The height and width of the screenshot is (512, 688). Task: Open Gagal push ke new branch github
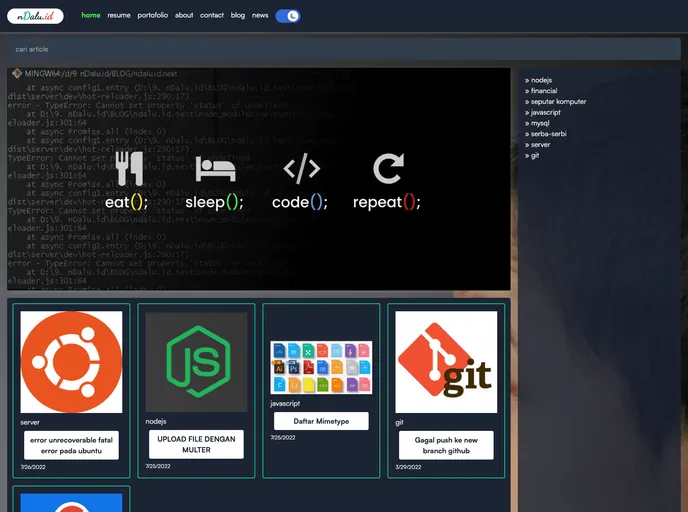446,445
